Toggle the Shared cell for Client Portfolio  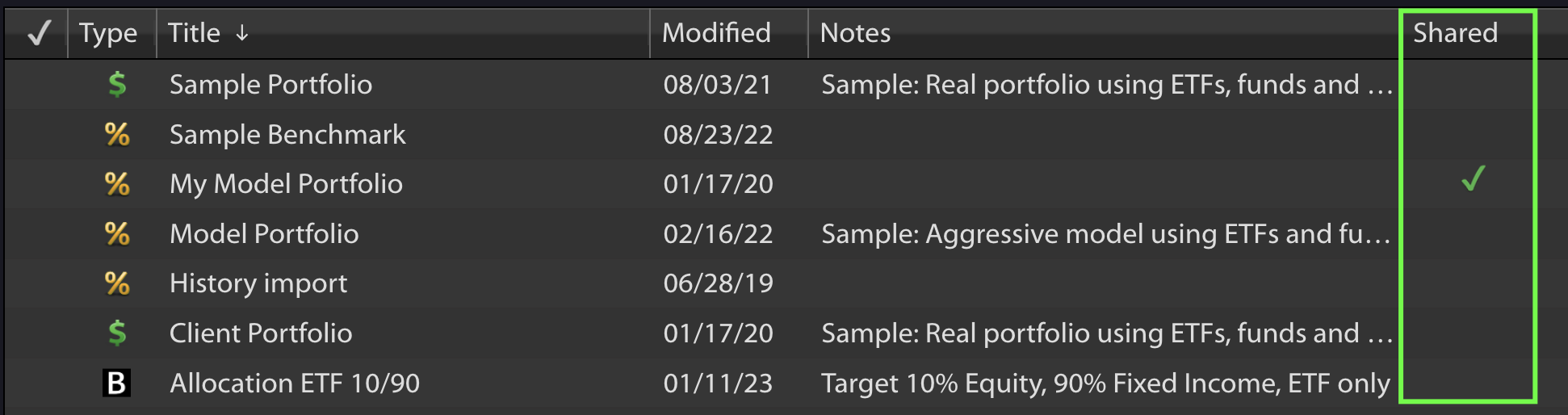click(1468, 333)
